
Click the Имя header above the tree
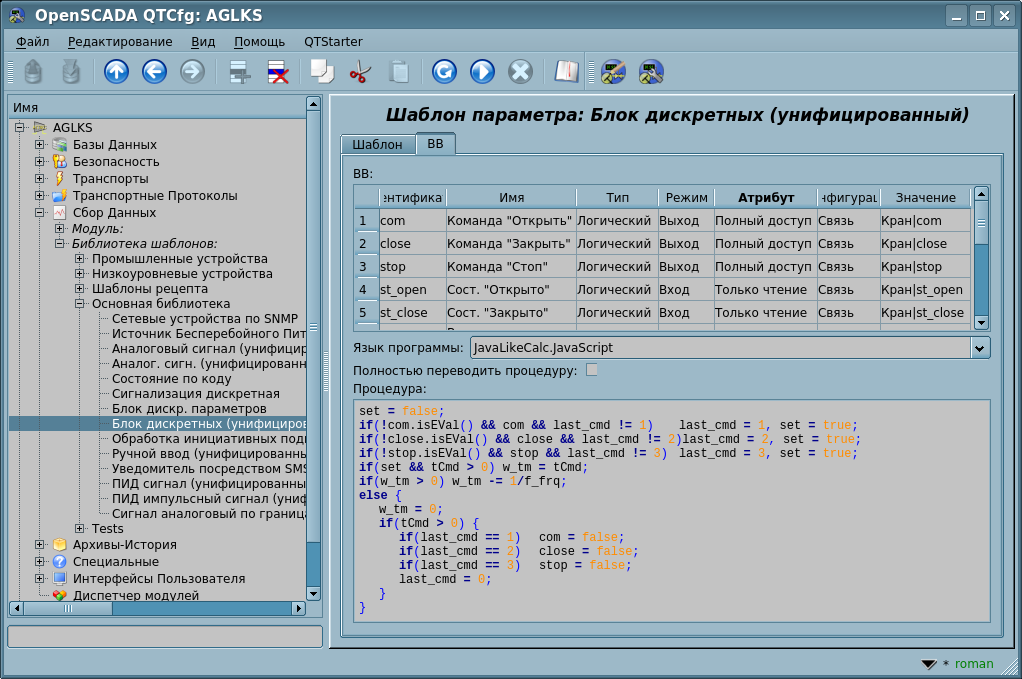pos(25,108)
